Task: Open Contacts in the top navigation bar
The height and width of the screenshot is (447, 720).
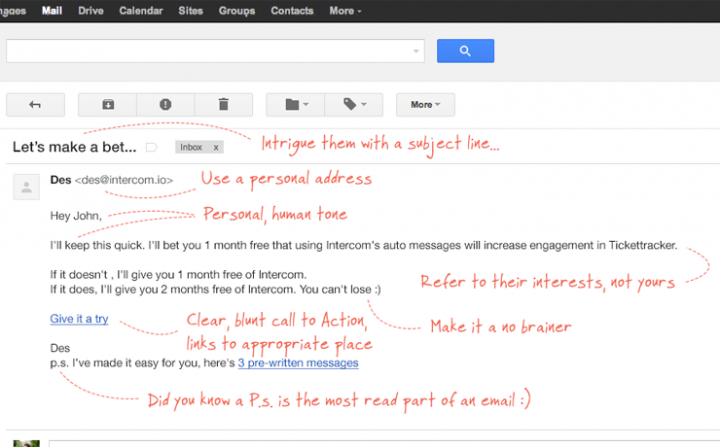Action: [x=292, y=11]
